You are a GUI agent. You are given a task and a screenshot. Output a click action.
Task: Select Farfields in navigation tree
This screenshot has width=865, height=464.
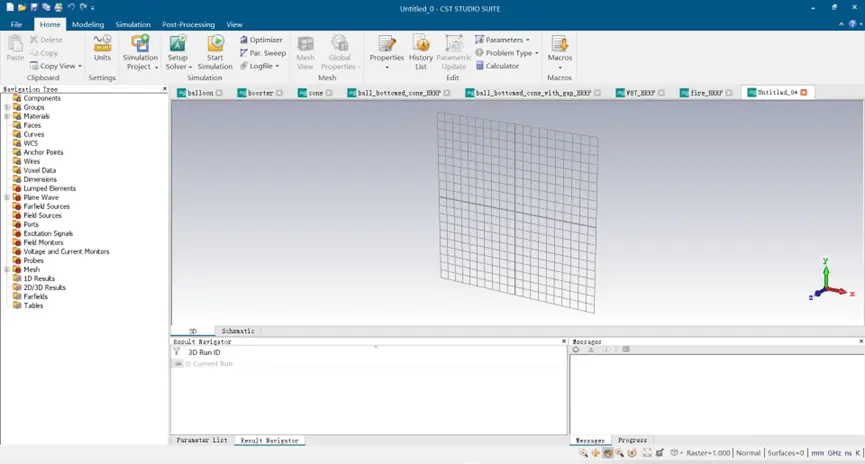coord(35,296)
